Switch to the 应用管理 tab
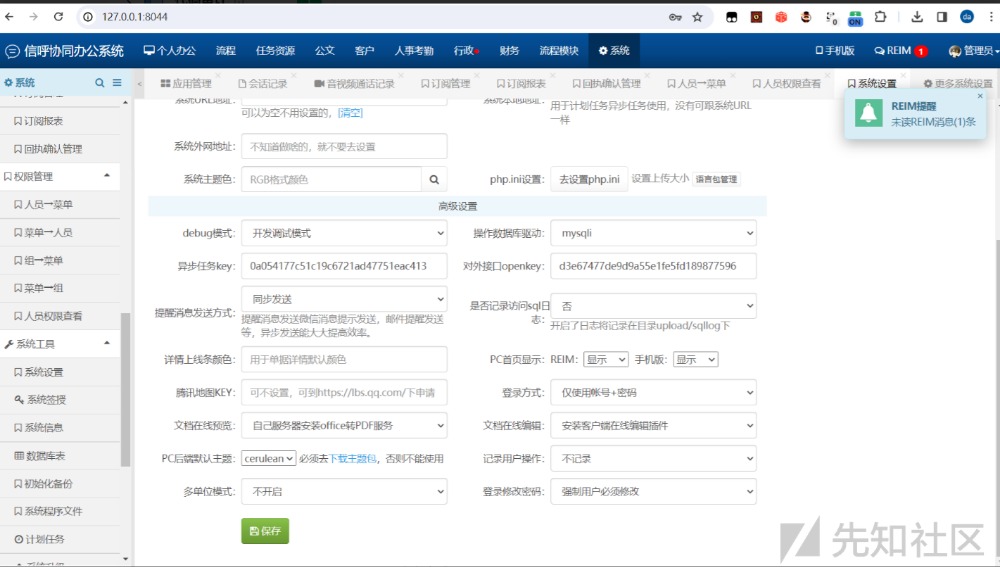Image resolution: width=1000 pixels, height=567 pixels. [186, 84]
